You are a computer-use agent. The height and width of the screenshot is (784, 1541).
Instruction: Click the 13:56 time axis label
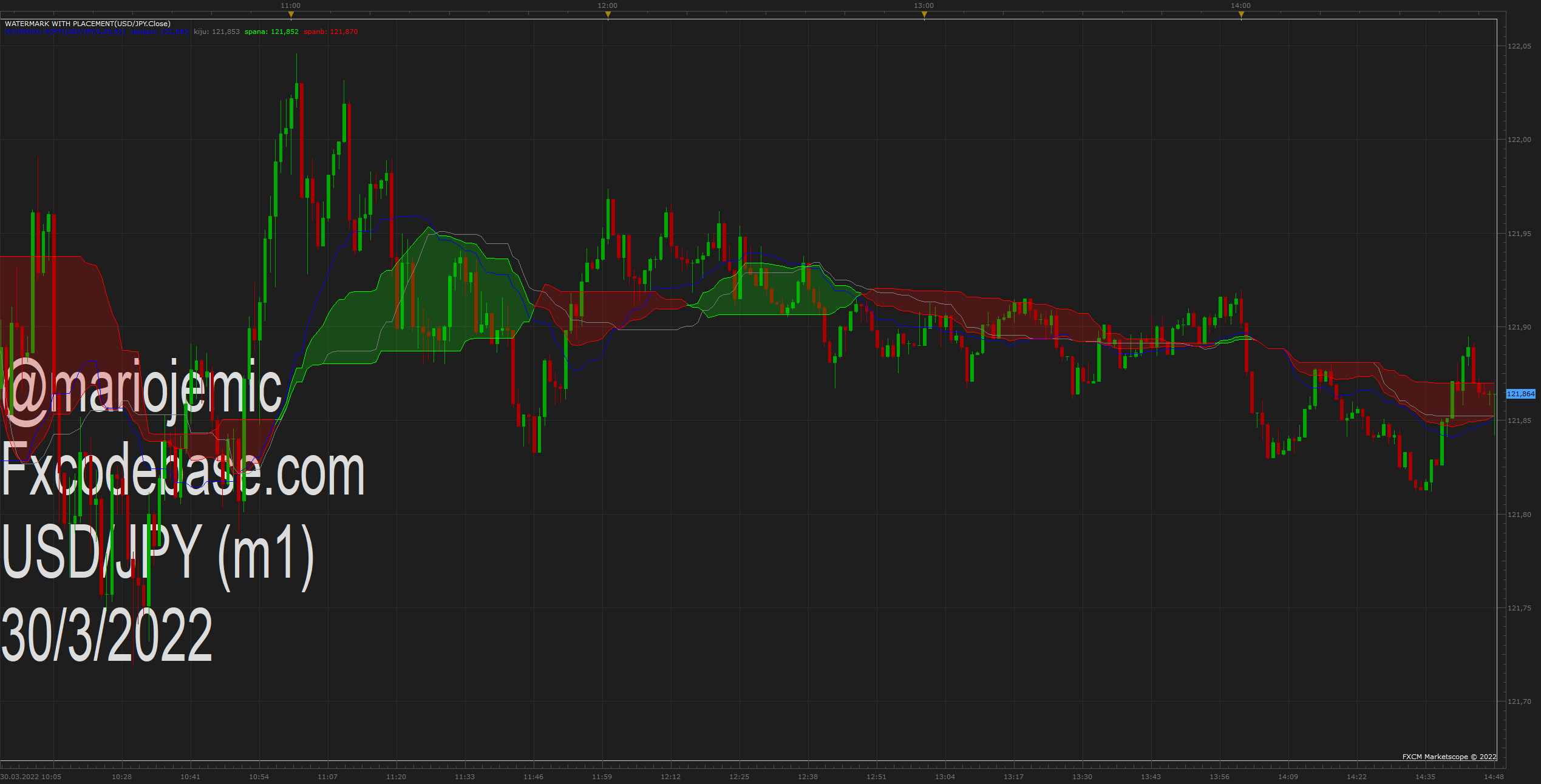coord(1220,777)
